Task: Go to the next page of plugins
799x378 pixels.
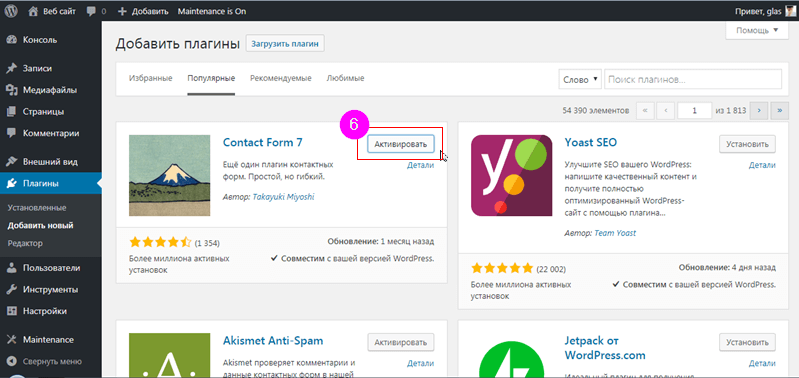Action: click(759, 111)
